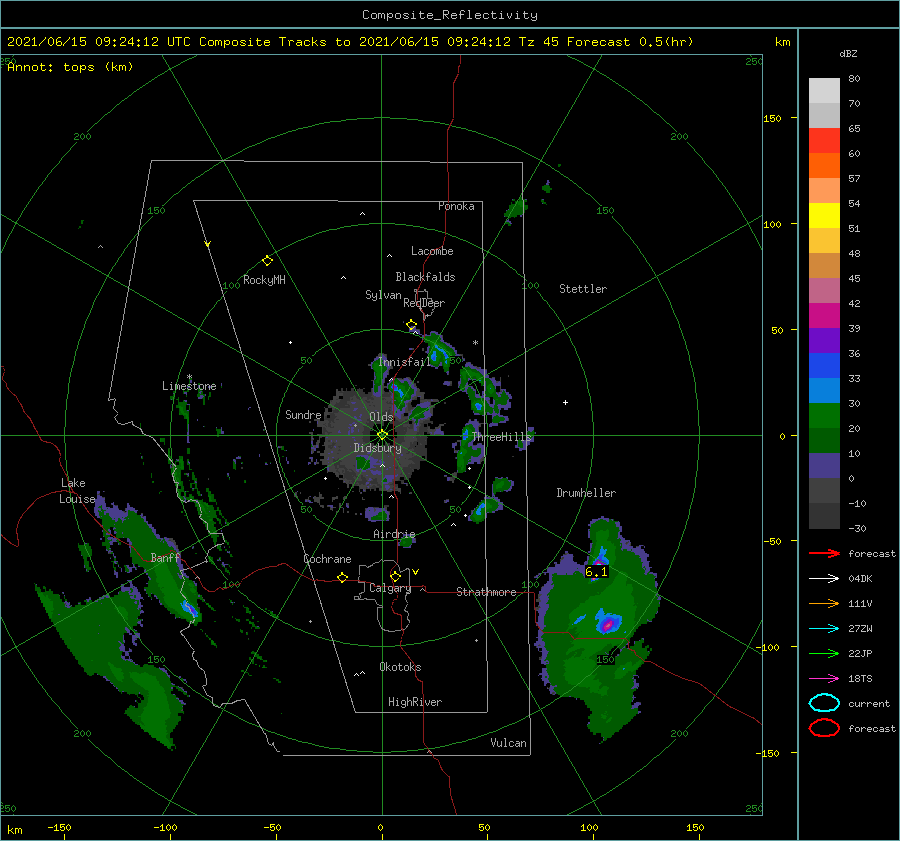The image size is (900, 841).
Task: Click the red forecast arrow in legend
Action: coord(824,553)
